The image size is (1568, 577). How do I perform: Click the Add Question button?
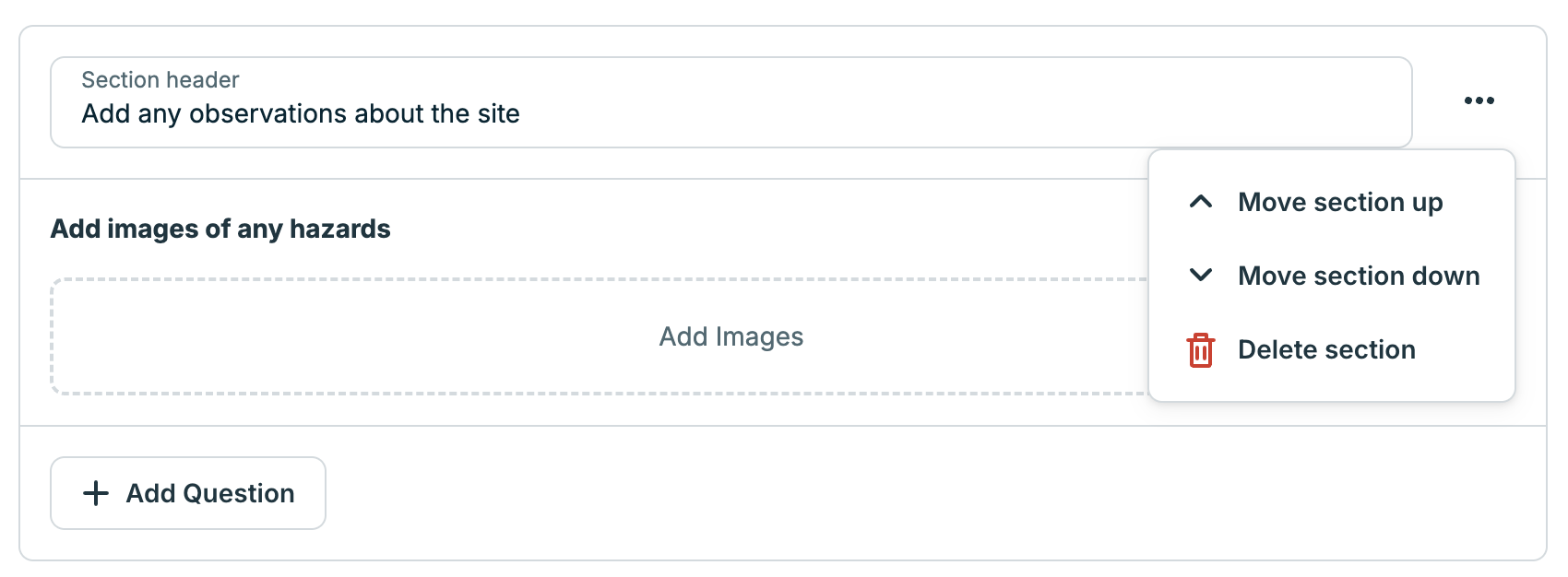[187, 493]
